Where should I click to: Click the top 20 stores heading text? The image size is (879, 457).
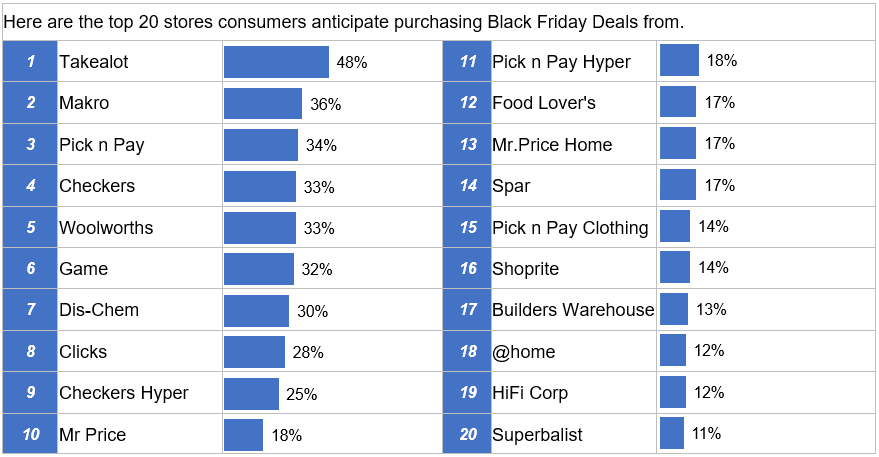(x=344, y=22)
